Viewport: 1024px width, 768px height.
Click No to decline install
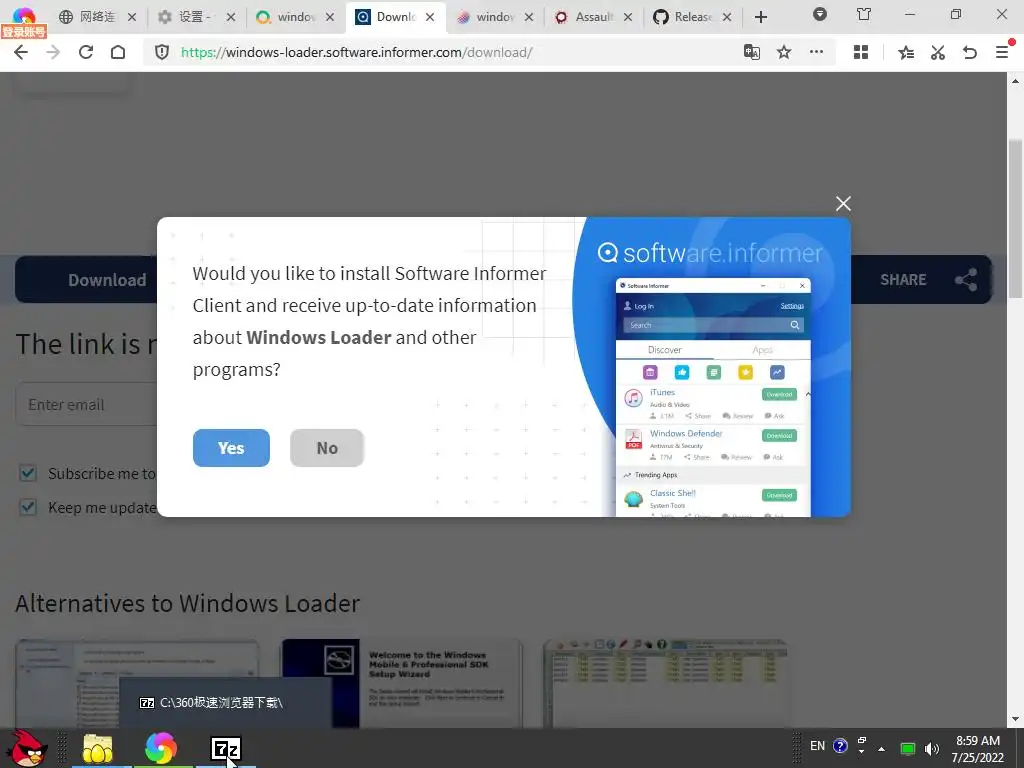[327, 448]
